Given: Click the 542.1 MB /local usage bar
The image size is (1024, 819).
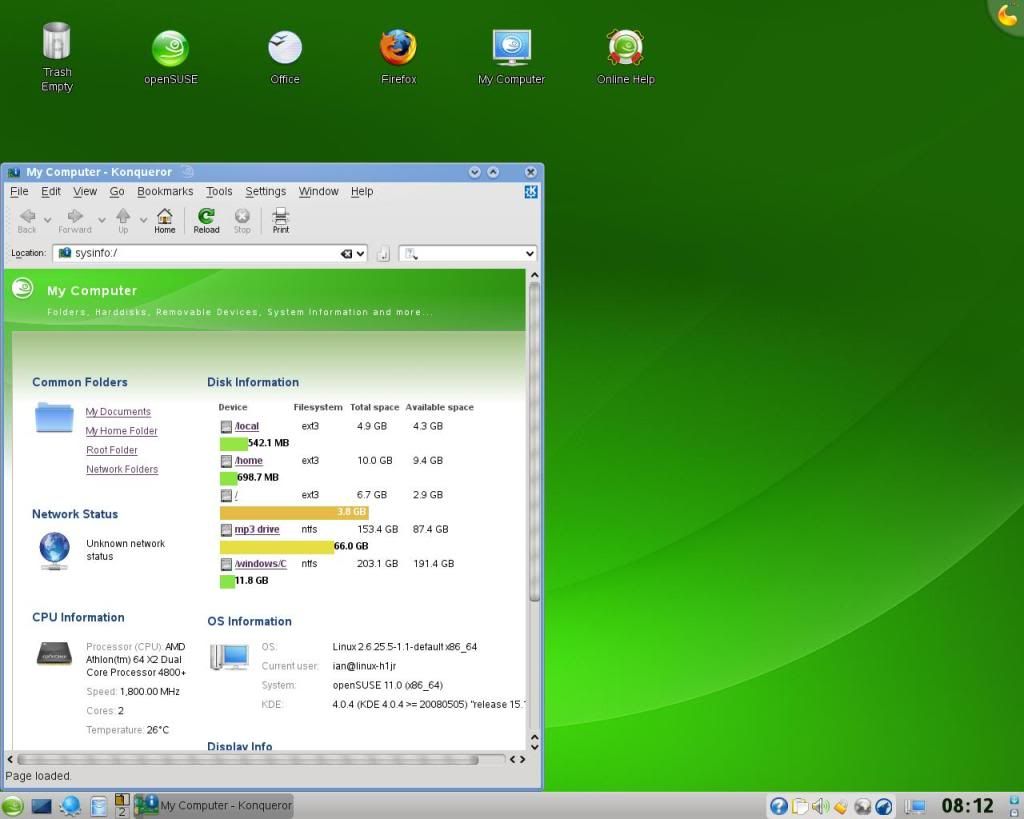Looking at the screenshot, I should click(x=234, y=443).
